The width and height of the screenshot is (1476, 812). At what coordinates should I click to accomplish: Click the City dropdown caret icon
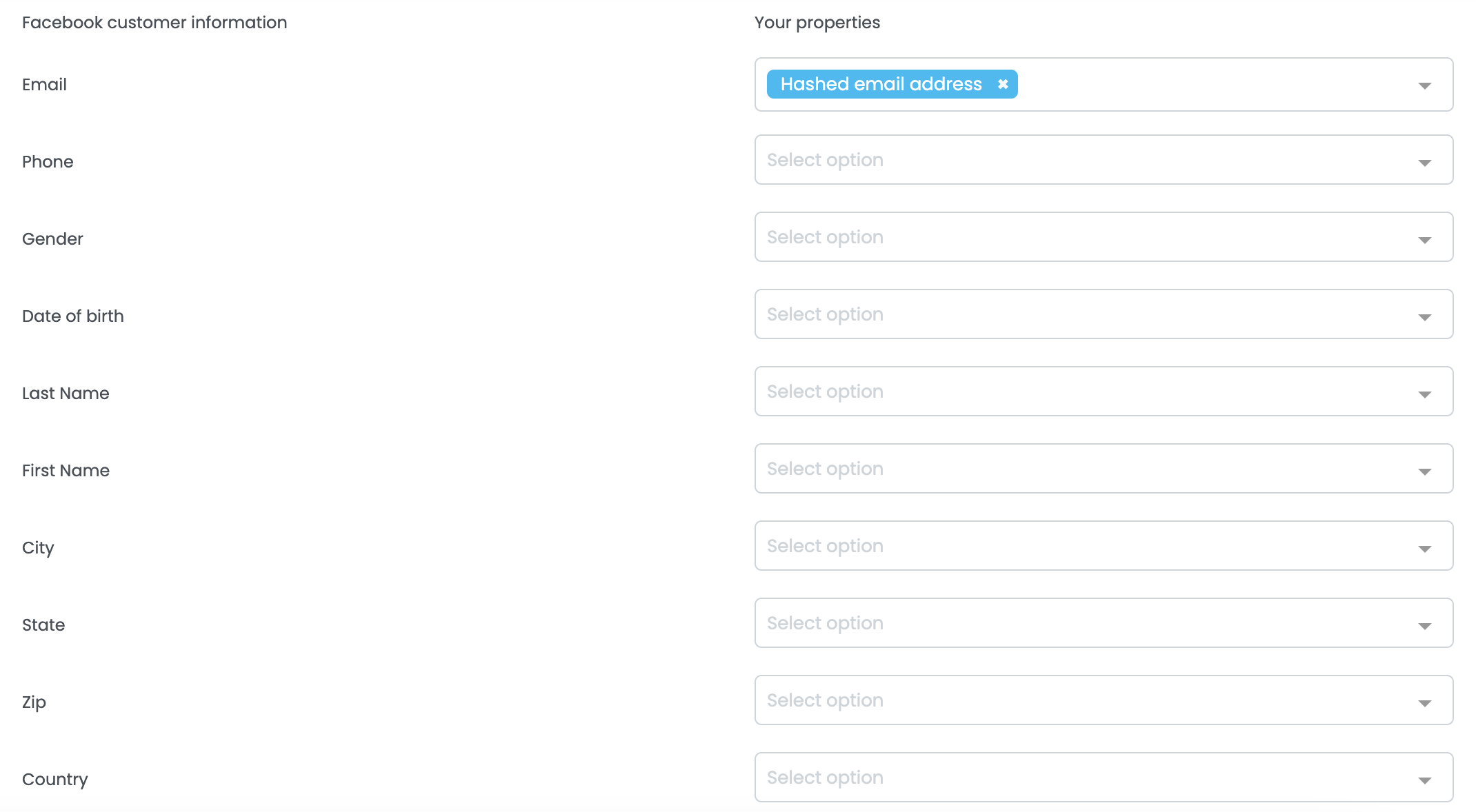[1424, 549]
